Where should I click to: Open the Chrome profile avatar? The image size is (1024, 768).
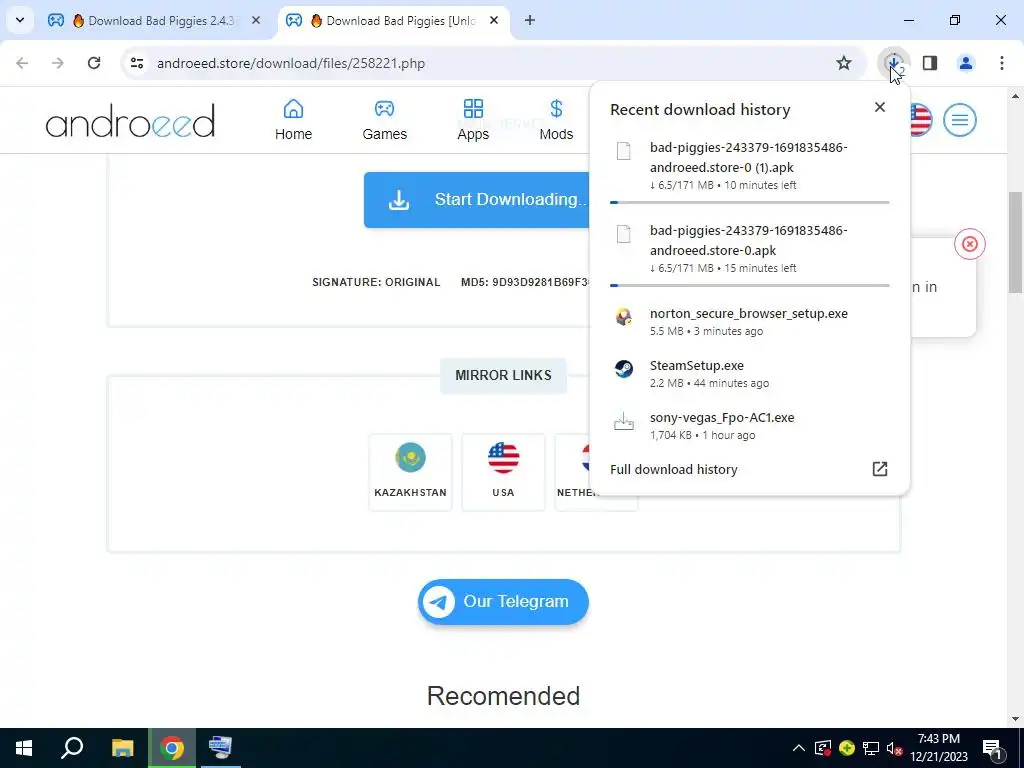click(966, 63)
